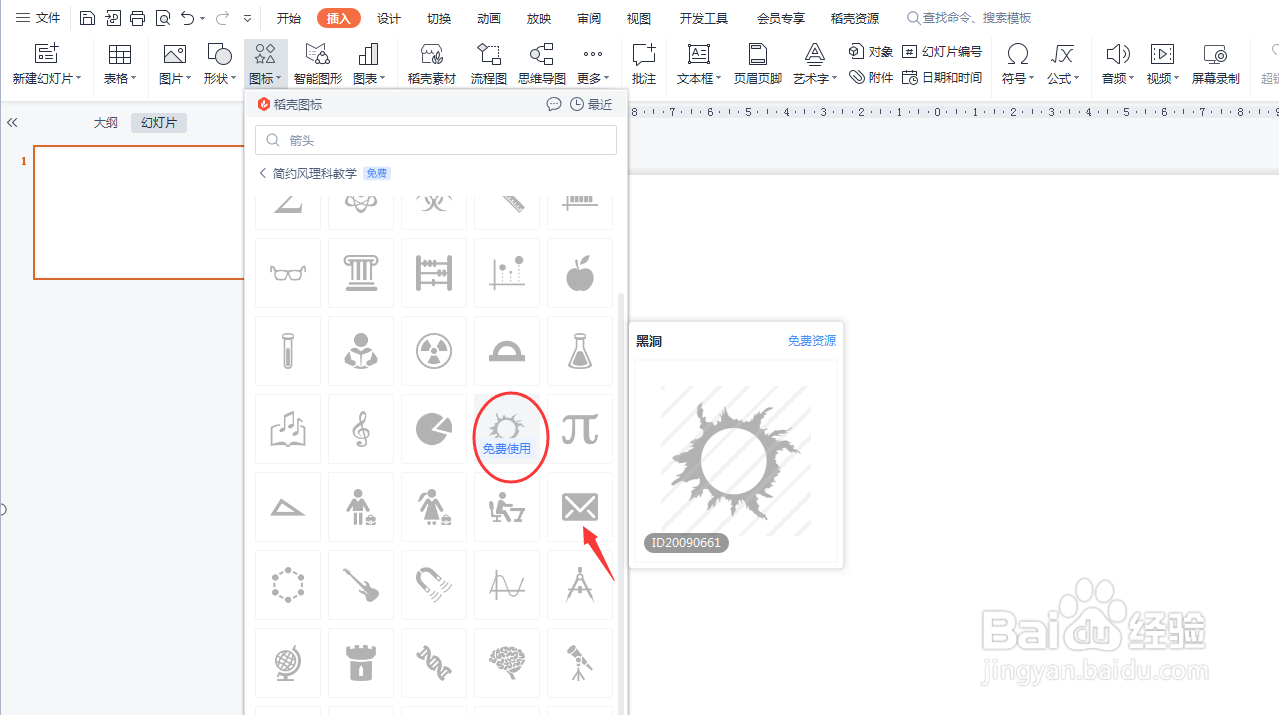Click the 查找命令 search box
1279x715 pixels.
968,18
